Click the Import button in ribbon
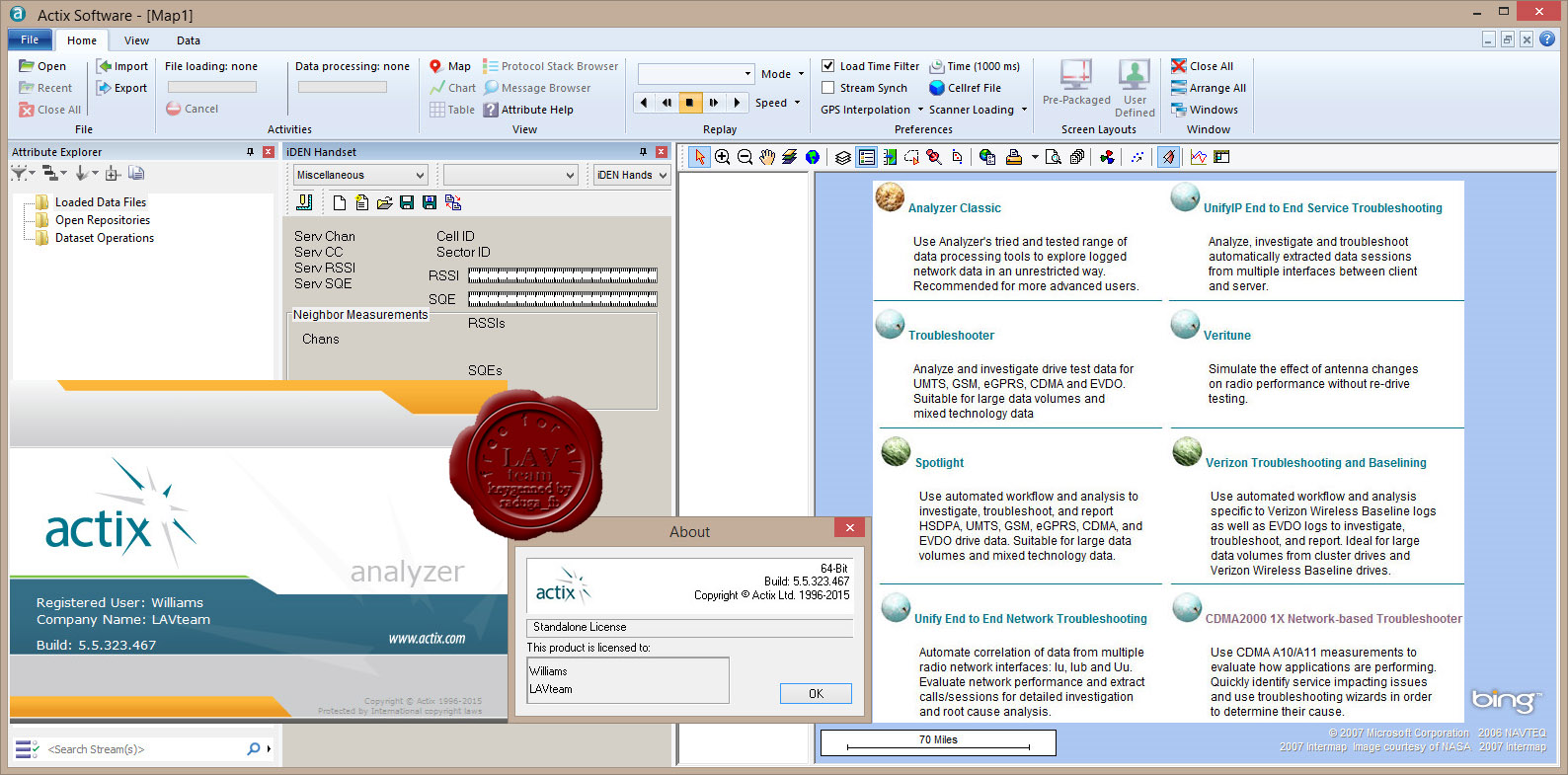1568x775 pixels. [122, 66]
